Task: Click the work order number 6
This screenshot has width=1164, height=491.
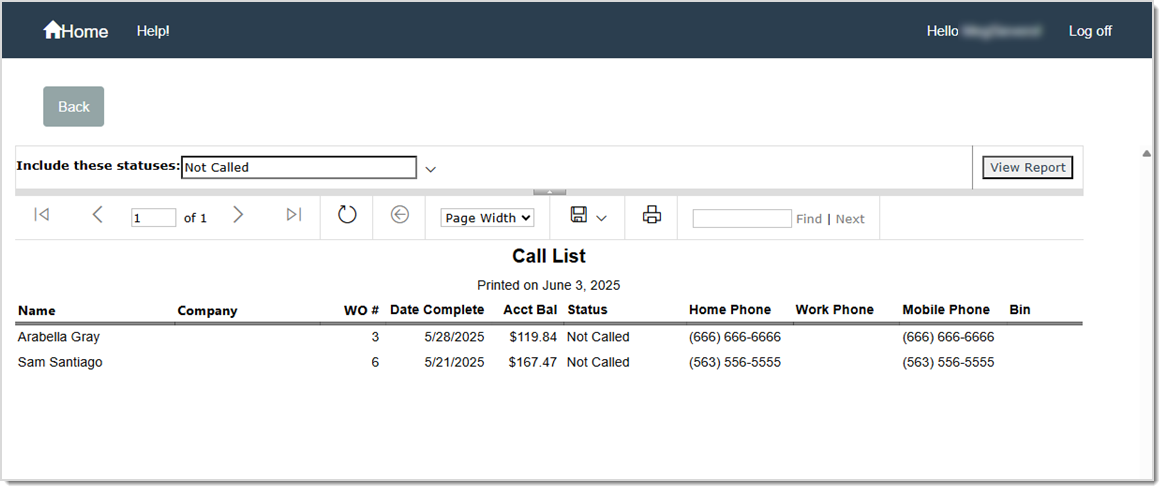Action: (x=375, y=362)
